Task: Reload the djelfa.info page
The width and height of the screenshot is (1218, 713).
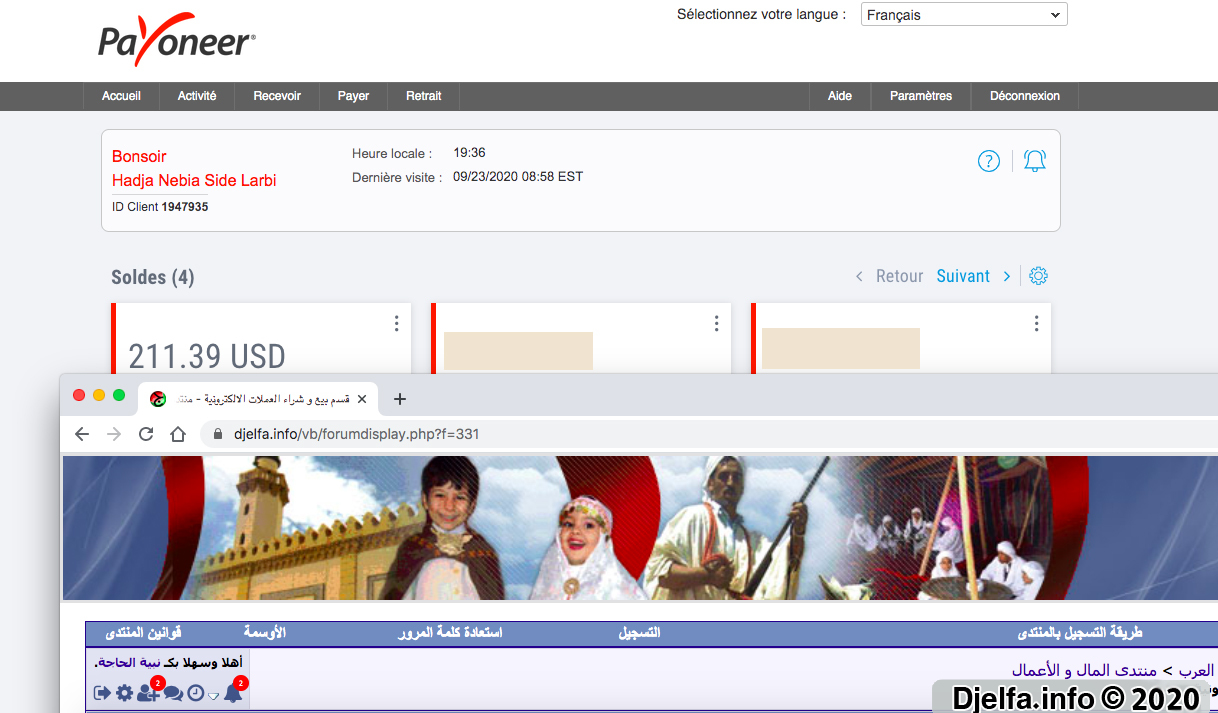Action: 146,434
